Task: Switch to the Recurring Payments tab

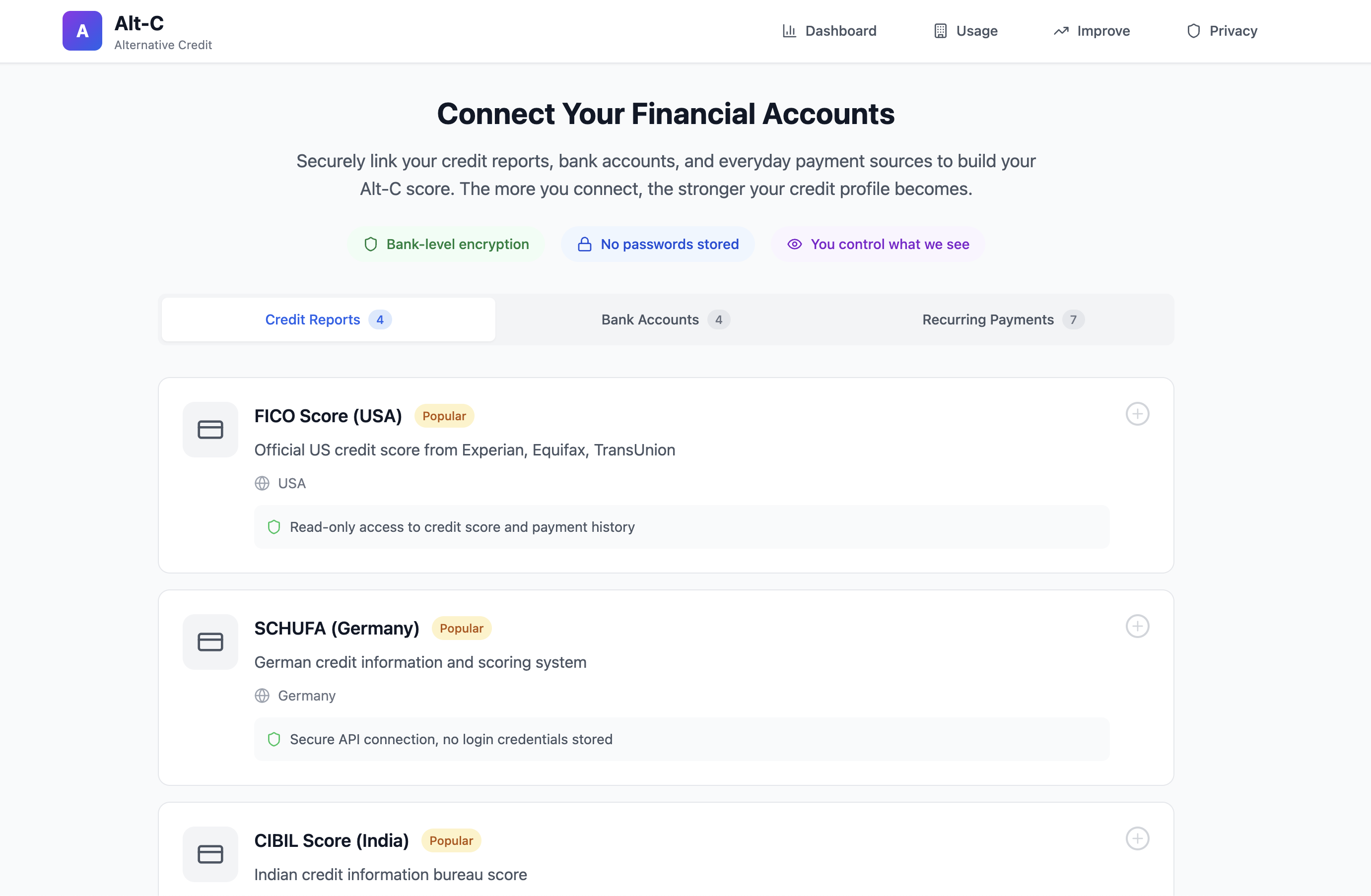Action: pyautogui.click(x=1003, y=320)
